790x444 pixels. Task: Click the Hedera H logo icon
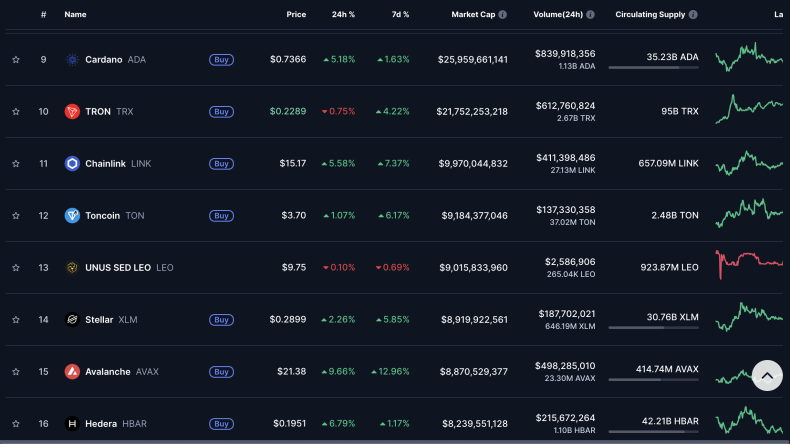coord(72,423)
